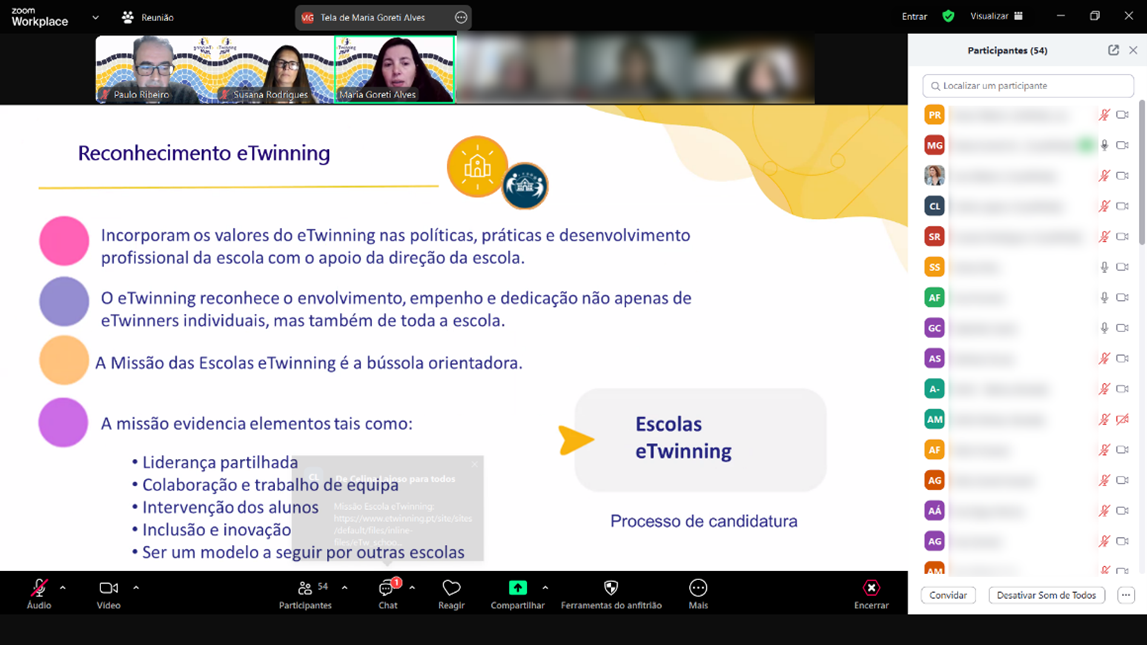Select Susana Rodrigues's video thumbnail

click(274, 69)
